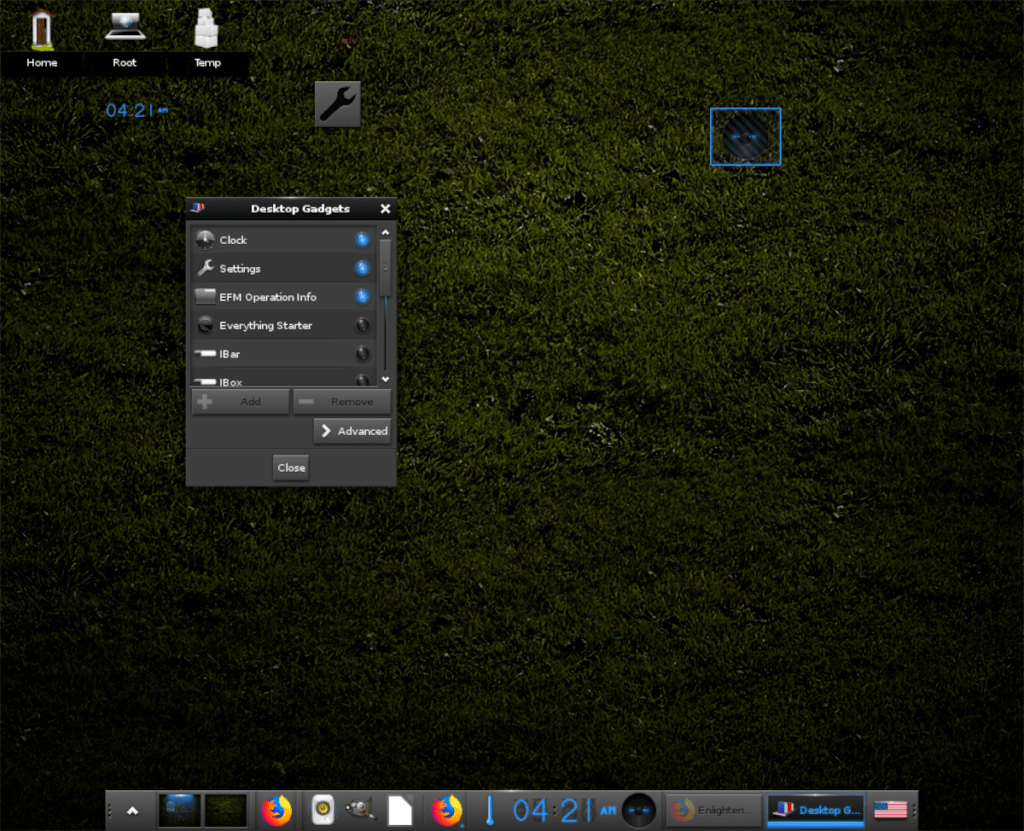Click the temperature gadget in the shelf
The width and height of the screenshot is (1024, 831).
[x=489, y=810]
